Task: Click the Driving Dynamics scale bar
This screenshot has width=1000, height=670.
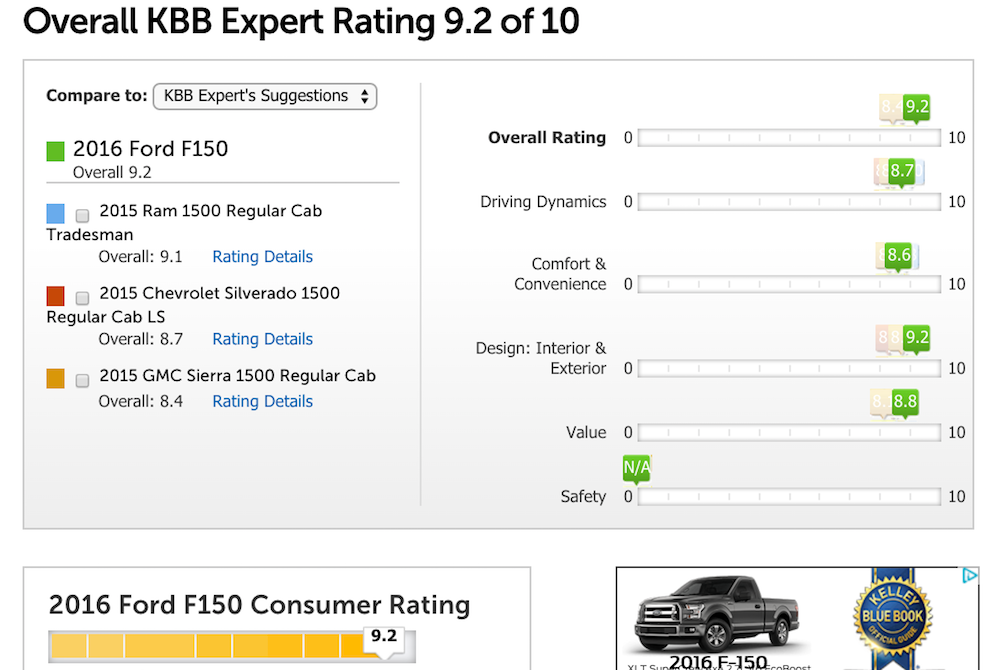Action: pos(789,202)
